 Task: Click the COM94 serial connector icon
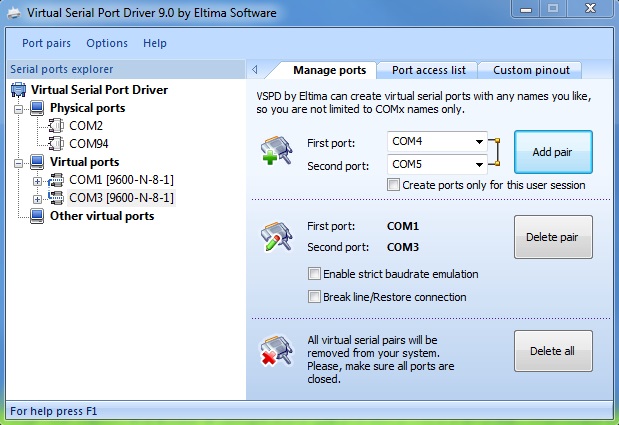coord(56,143)
